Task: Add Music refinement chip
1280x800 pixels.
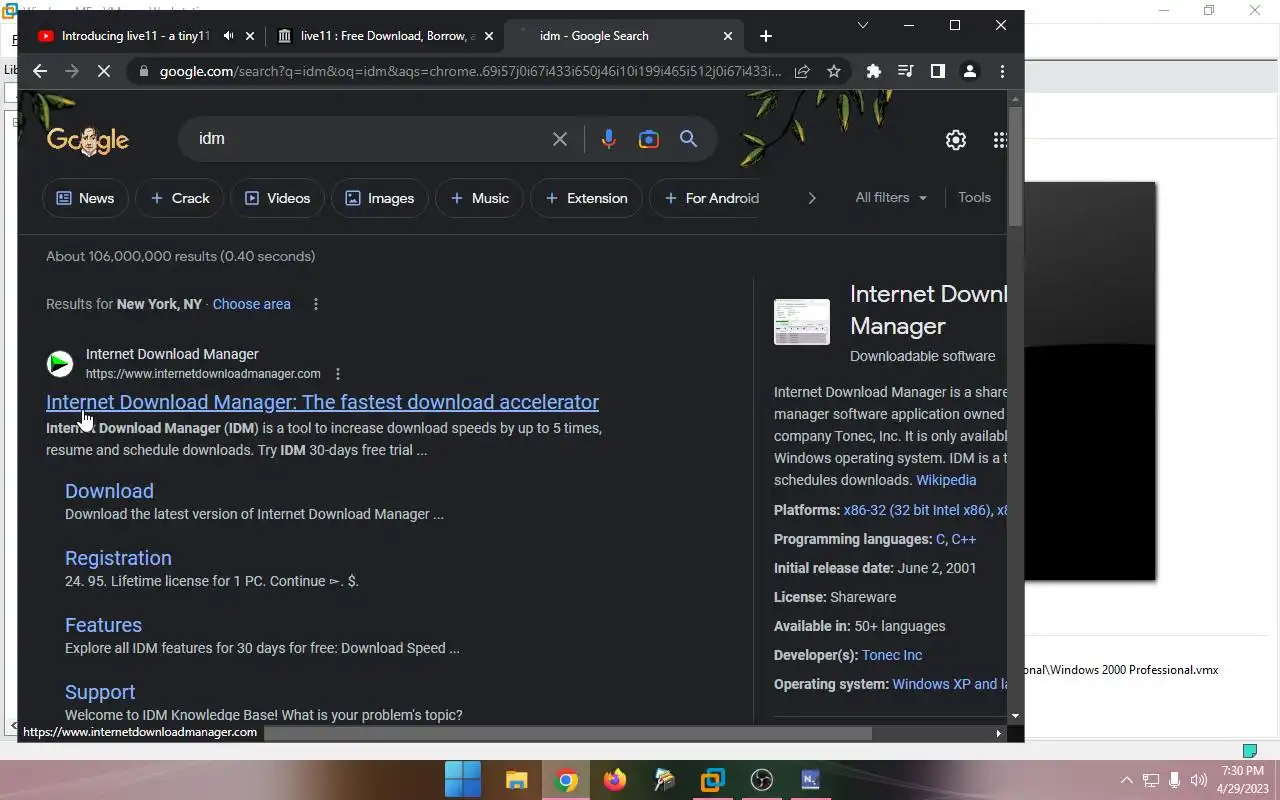Action: point(479,198)
